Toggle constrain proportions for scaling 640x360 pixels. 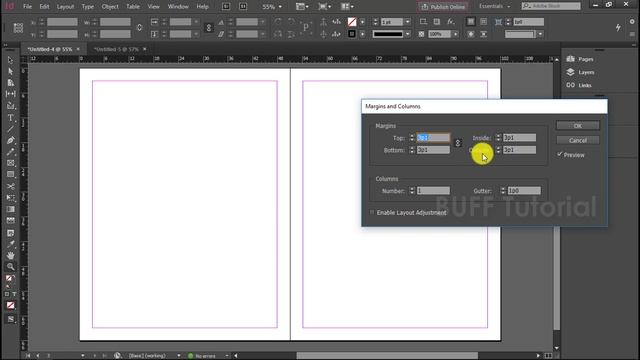[x=209, y=28]
